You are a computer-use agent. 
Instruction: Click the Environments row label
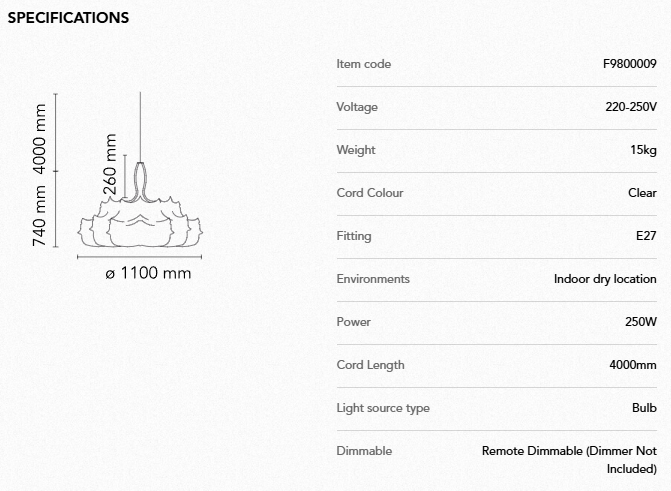[373, 279]
